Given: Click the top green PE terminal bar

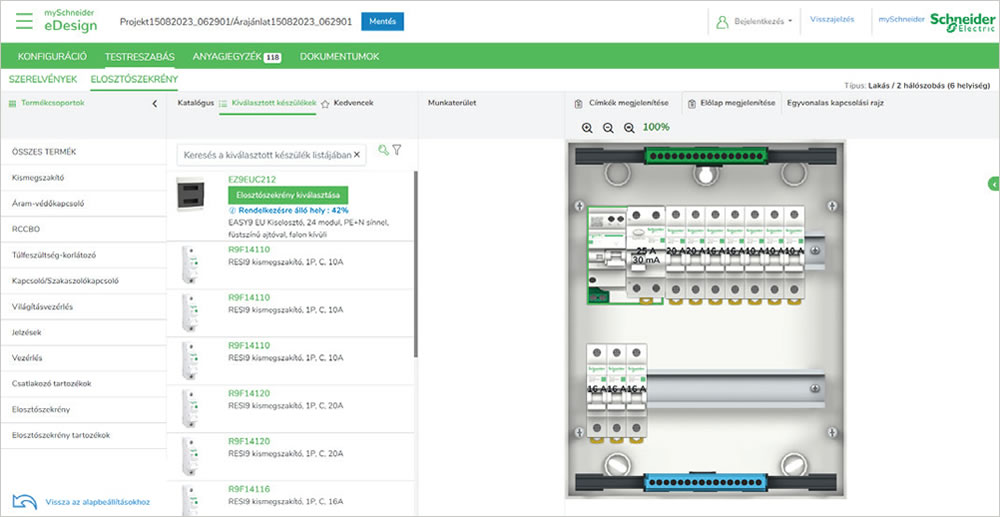Looking at the screenshot, I should click(x=704, y=156).
